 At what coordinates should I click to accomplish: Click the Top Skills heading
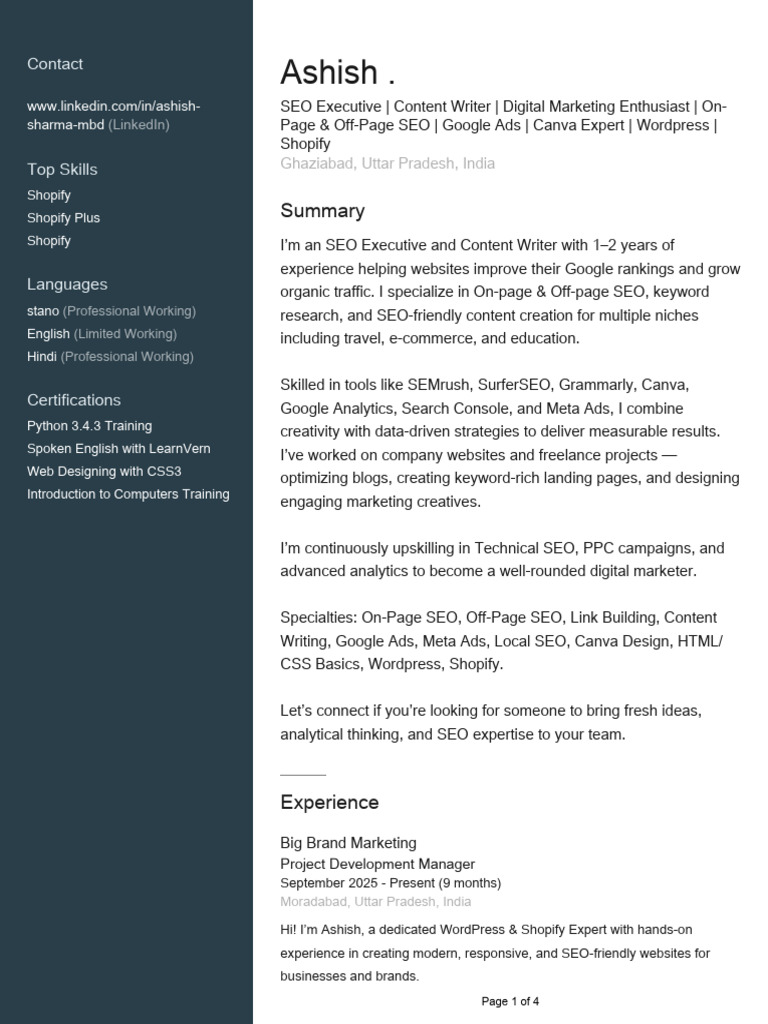coord(62,169)
